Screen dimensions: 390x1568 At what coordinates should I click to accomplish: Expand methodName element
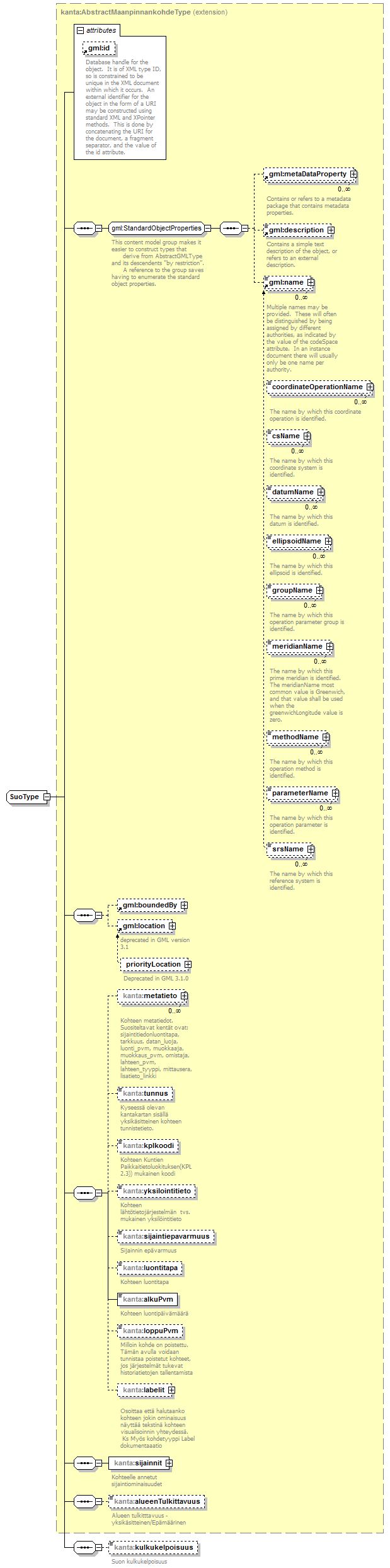click(x=326, y=737)
